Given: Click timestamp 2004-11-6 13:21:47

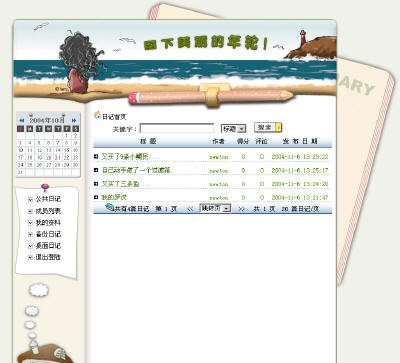Looking at the screenshot, I should point(300,198).
